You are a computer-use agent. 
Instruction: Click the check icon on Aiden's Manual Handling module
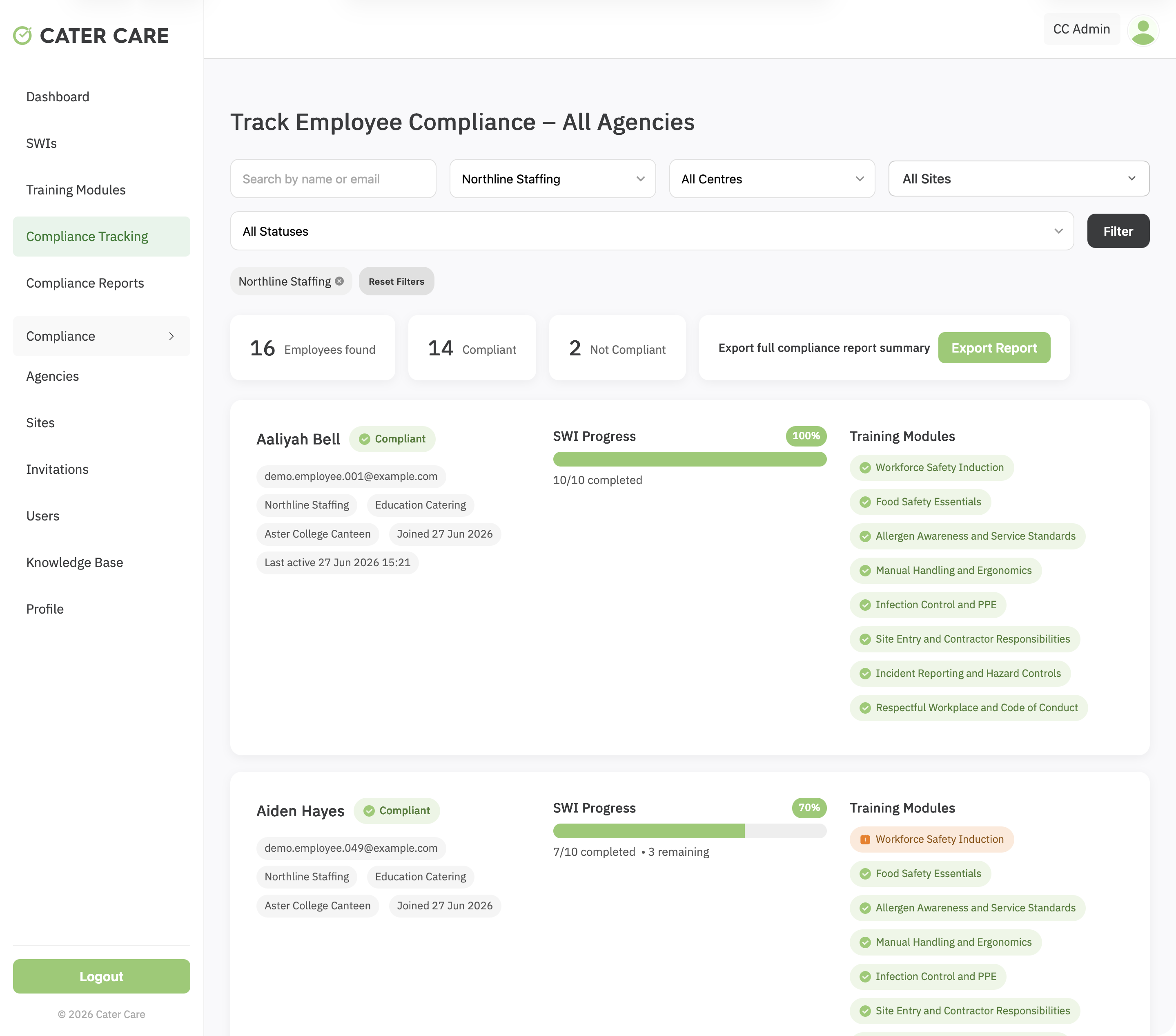click(865, 943)
